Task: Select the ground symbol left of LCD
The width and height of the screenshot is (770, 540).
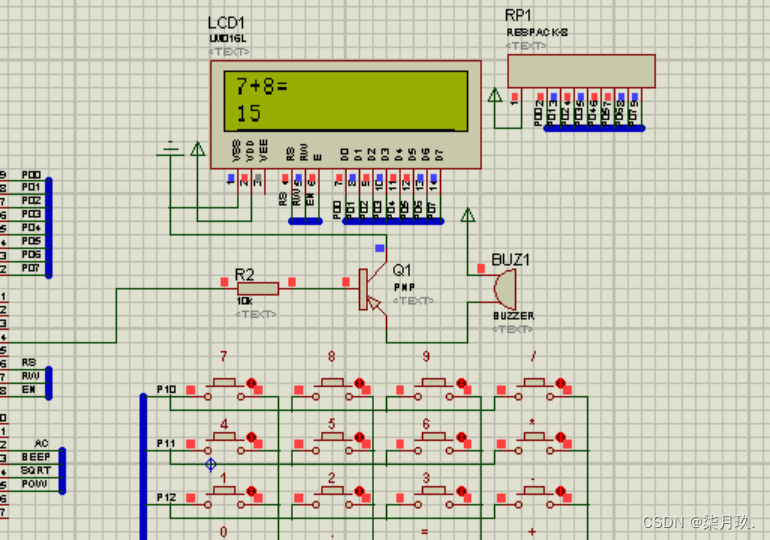Action: pos(170,148)
